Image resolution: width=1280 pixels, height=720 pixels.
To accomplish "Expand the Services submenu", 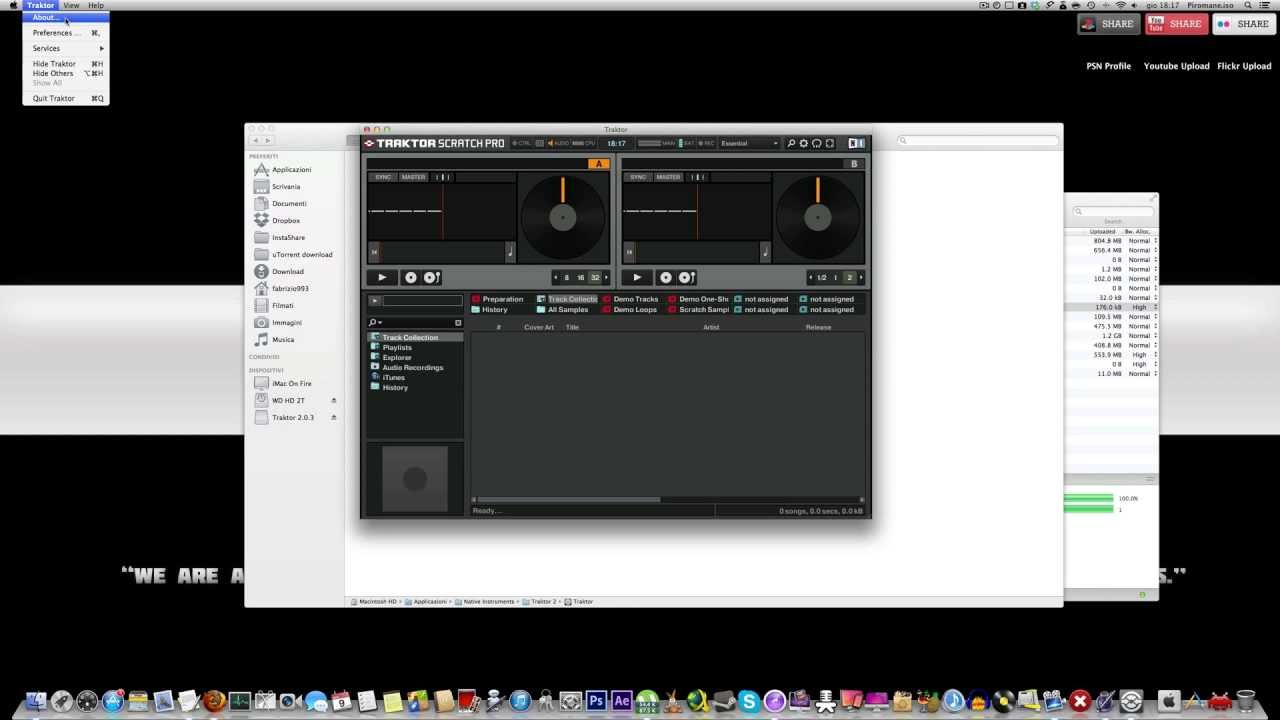I will [x=66, y=48].
